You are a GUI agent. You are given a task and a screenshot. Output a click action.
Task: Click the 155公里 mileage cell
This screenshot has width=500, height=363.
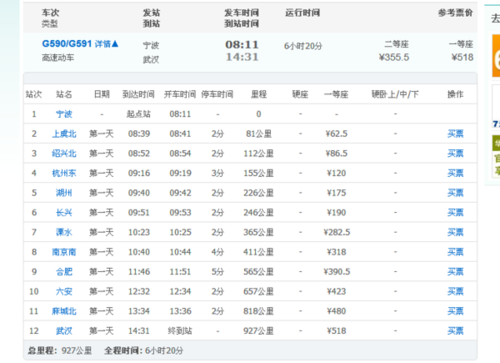[x=259, y=173]
